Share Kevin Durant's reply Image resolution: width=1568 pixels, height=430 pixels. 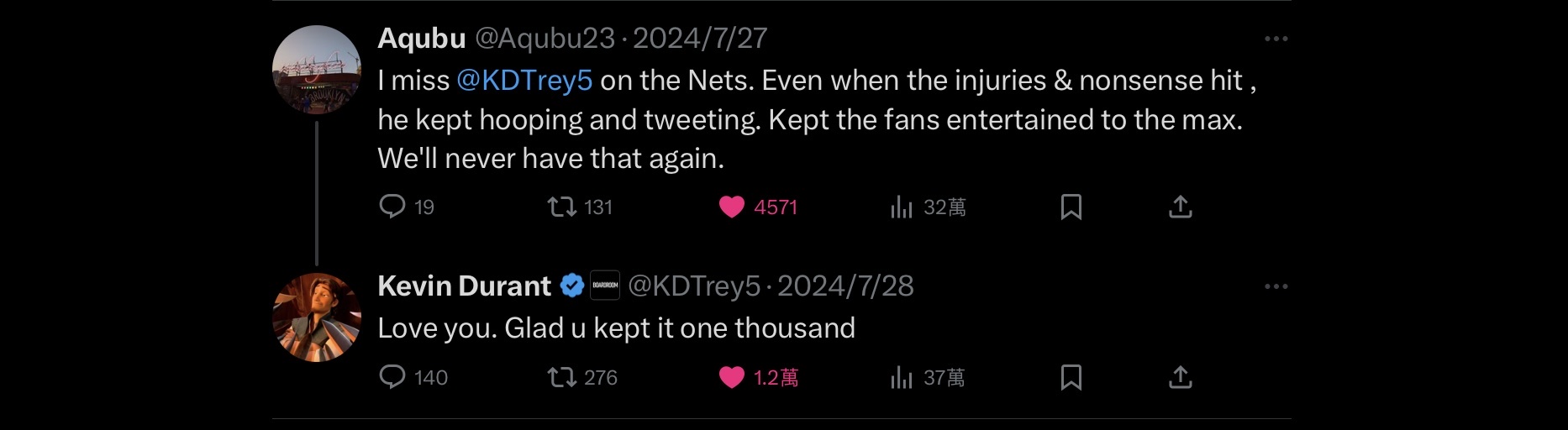tap(1181, 377)
